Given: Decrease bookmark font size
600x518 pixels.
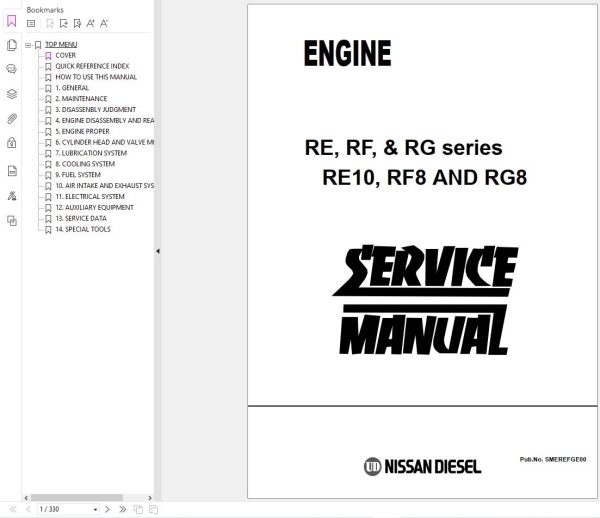Looking at the screenshot, I should 104,24.
